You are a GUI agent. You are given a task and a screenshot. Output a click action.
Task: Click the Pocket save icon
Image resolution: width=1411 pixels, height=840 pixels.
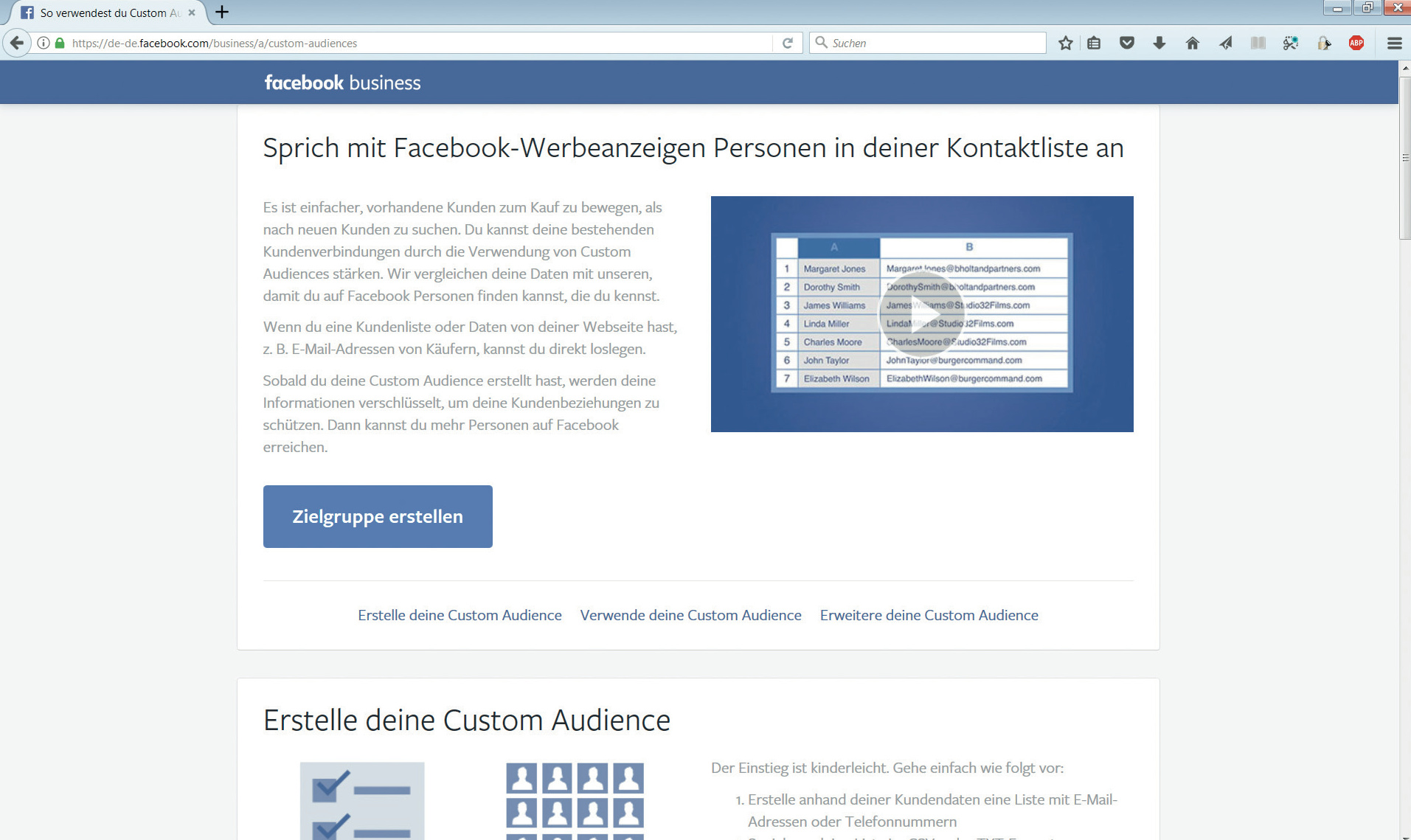pos(1126,43)
